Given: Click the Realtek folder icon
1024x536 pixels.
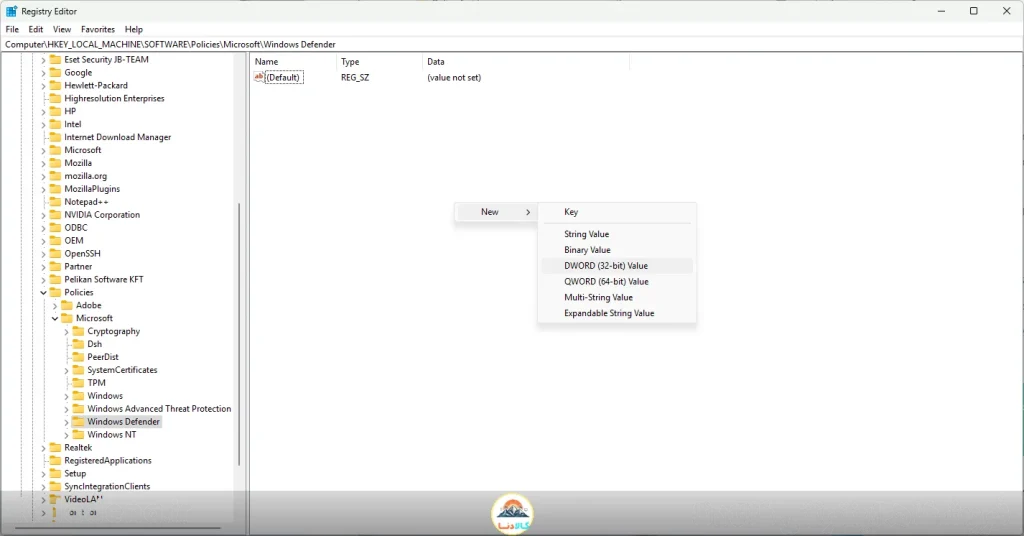Looking at the screenshot, I should tap(56, 448).
